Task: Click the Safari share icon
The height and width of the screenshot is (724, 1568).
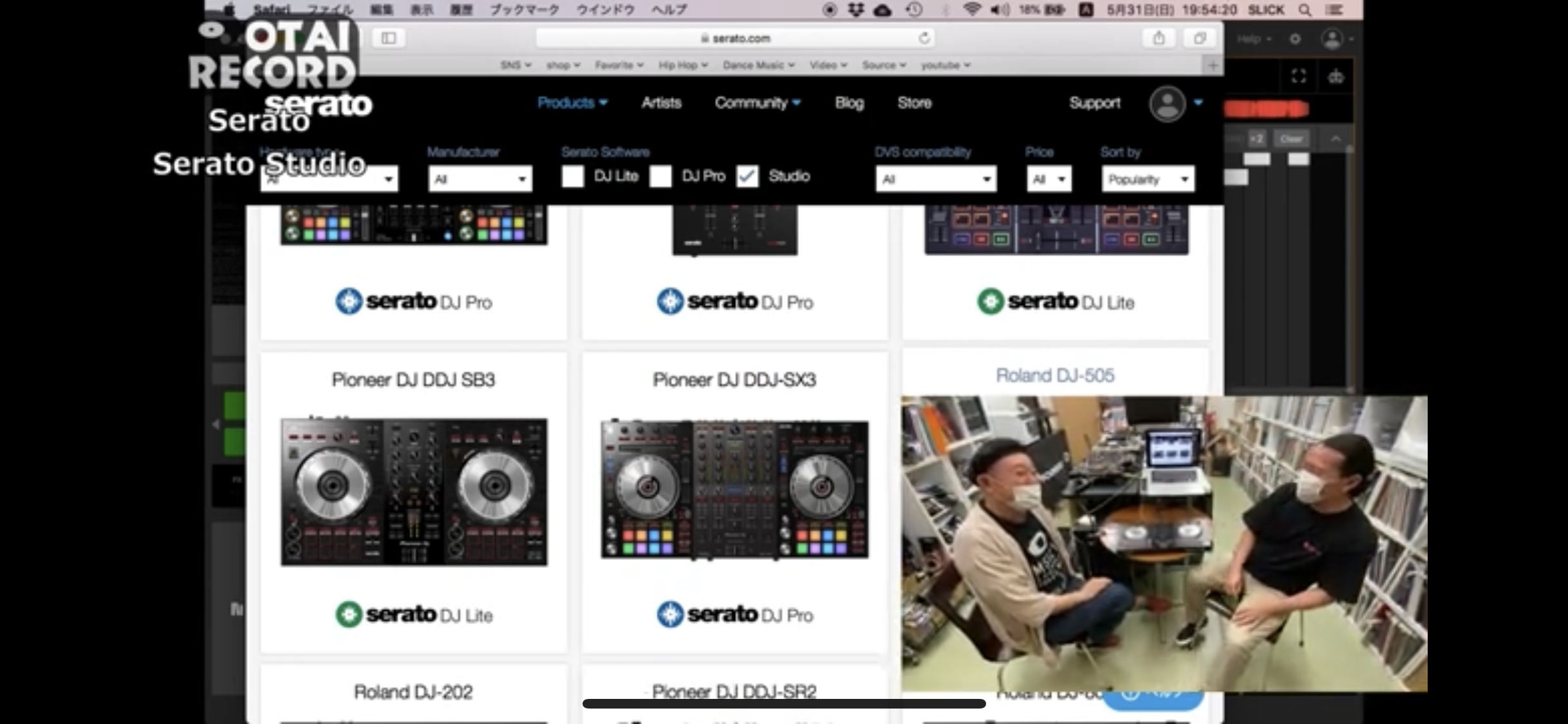Action: tap(1159, 38)
